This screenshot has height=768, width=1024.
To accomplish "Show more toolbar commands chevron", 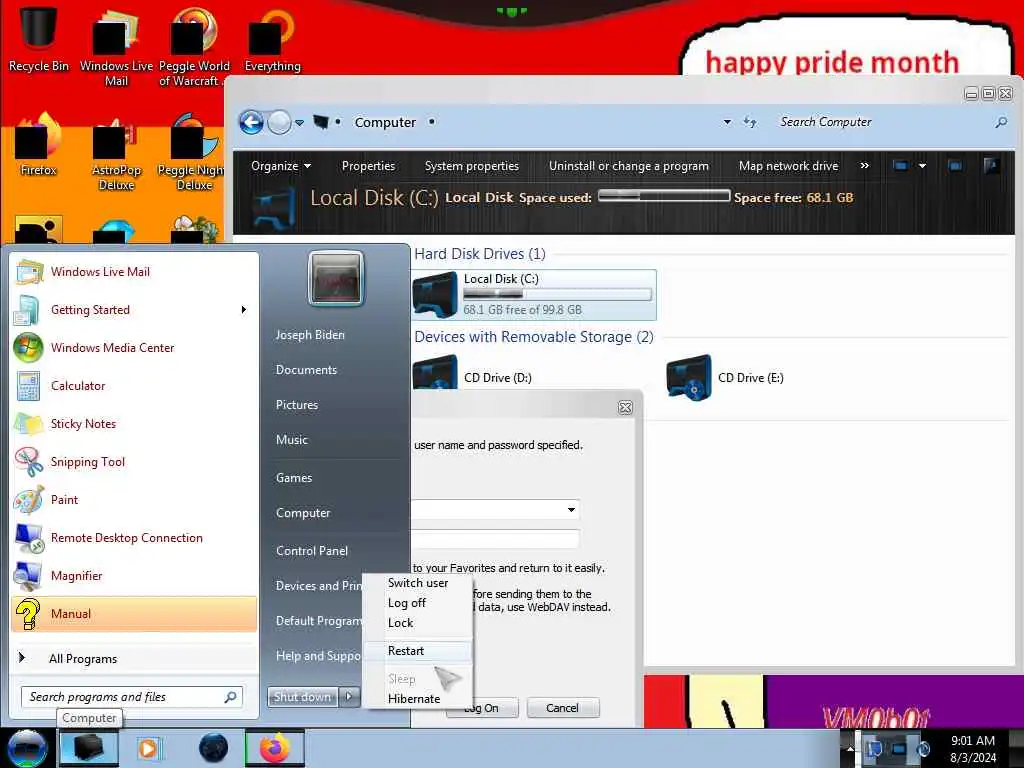I will click(x=865, y=166).
